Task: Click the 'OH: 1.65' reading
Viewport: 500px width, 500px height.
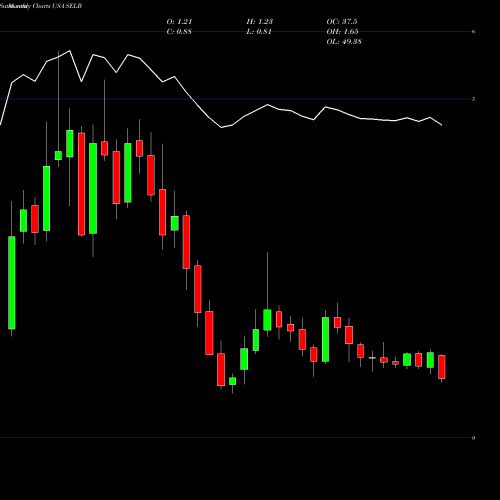Action: pyautogui.click(x=342, y=32)
